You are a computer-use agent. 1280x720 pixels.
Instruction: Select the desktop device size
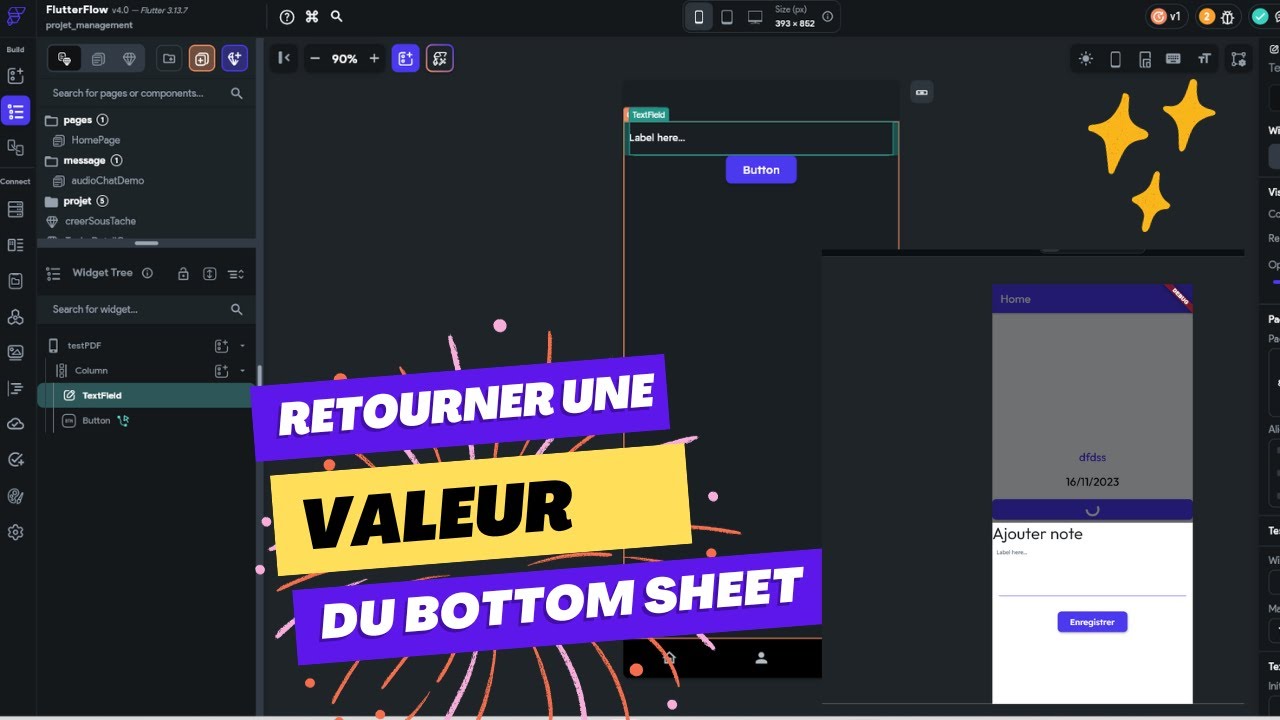[x=755, y=17]
